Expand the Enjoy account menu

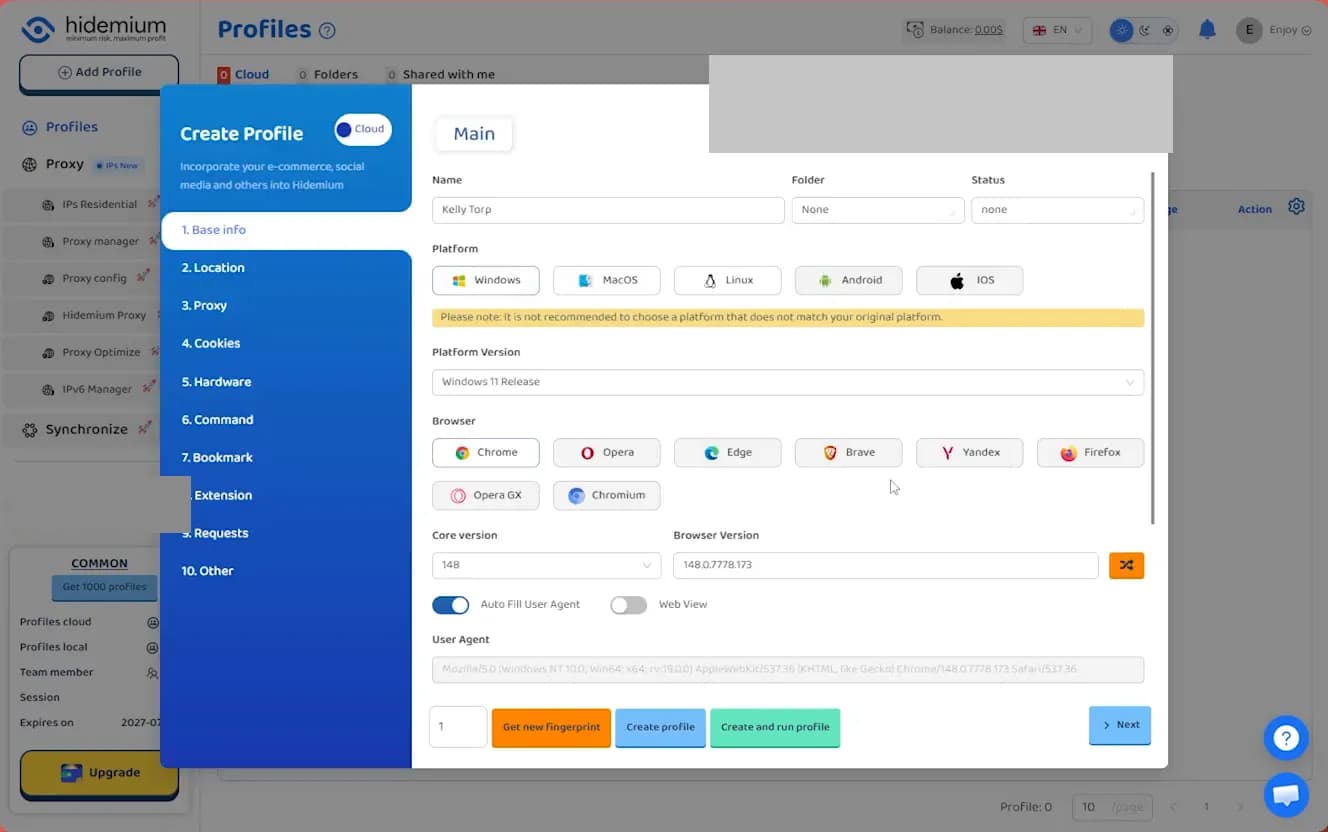pyautogui.click(x=1290, y=30)
